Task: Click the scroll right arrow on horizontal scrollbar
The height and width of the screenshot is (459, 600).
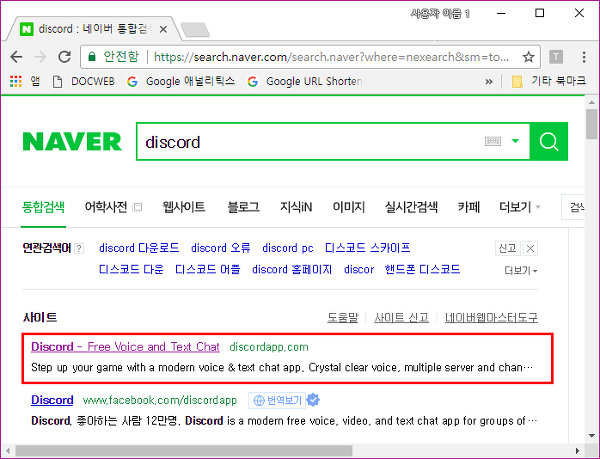Action: pyautogui.click(x=577, y=451)
